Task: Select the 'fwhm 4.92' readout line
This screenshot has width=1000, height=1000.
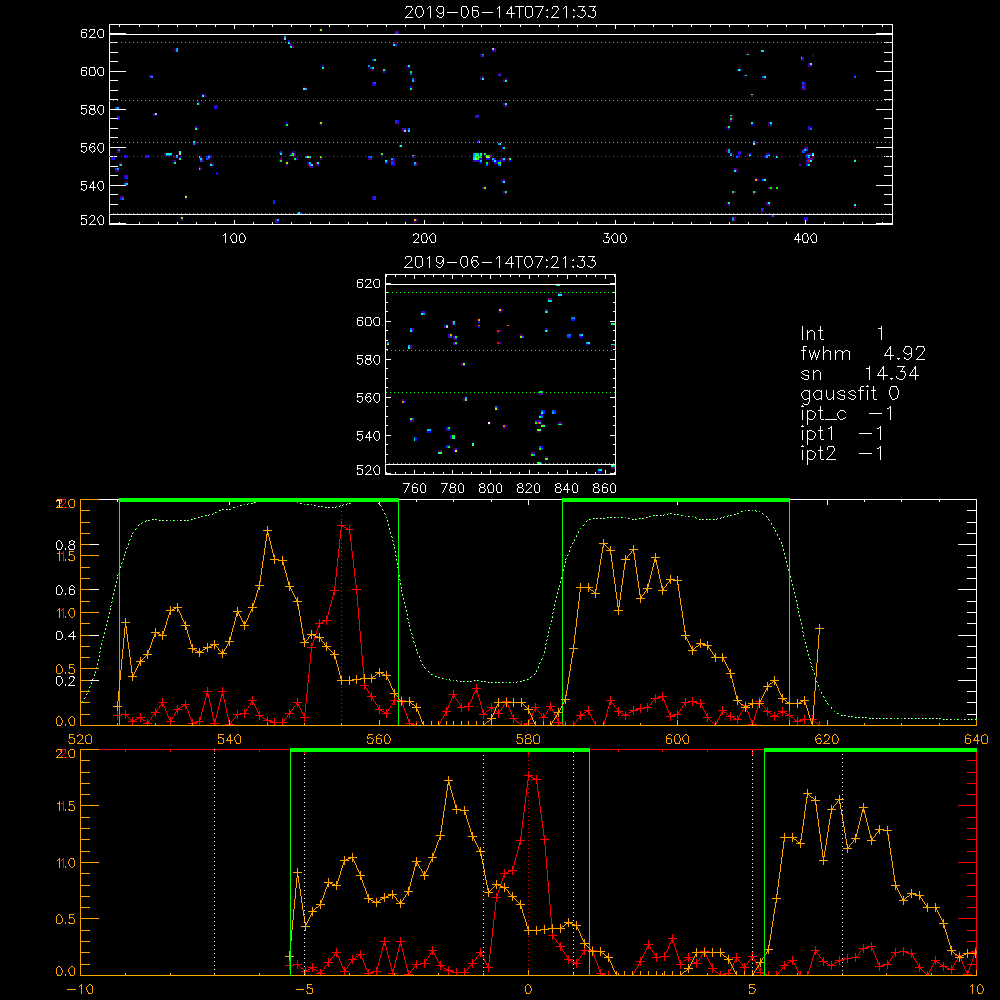Action: point(863,353)
